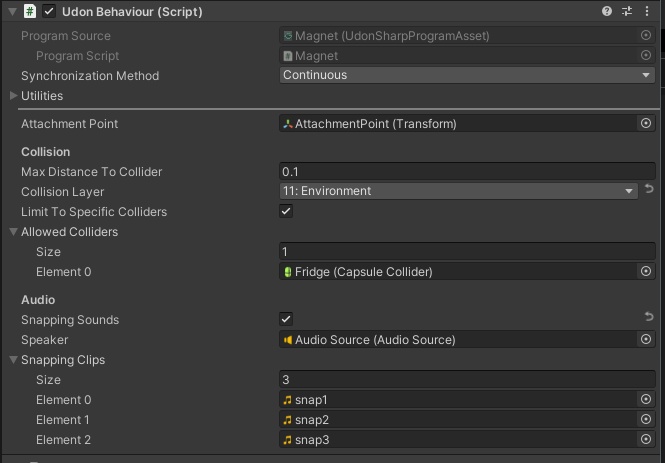Click the Fridge capsule collider icon

[288, 272]
